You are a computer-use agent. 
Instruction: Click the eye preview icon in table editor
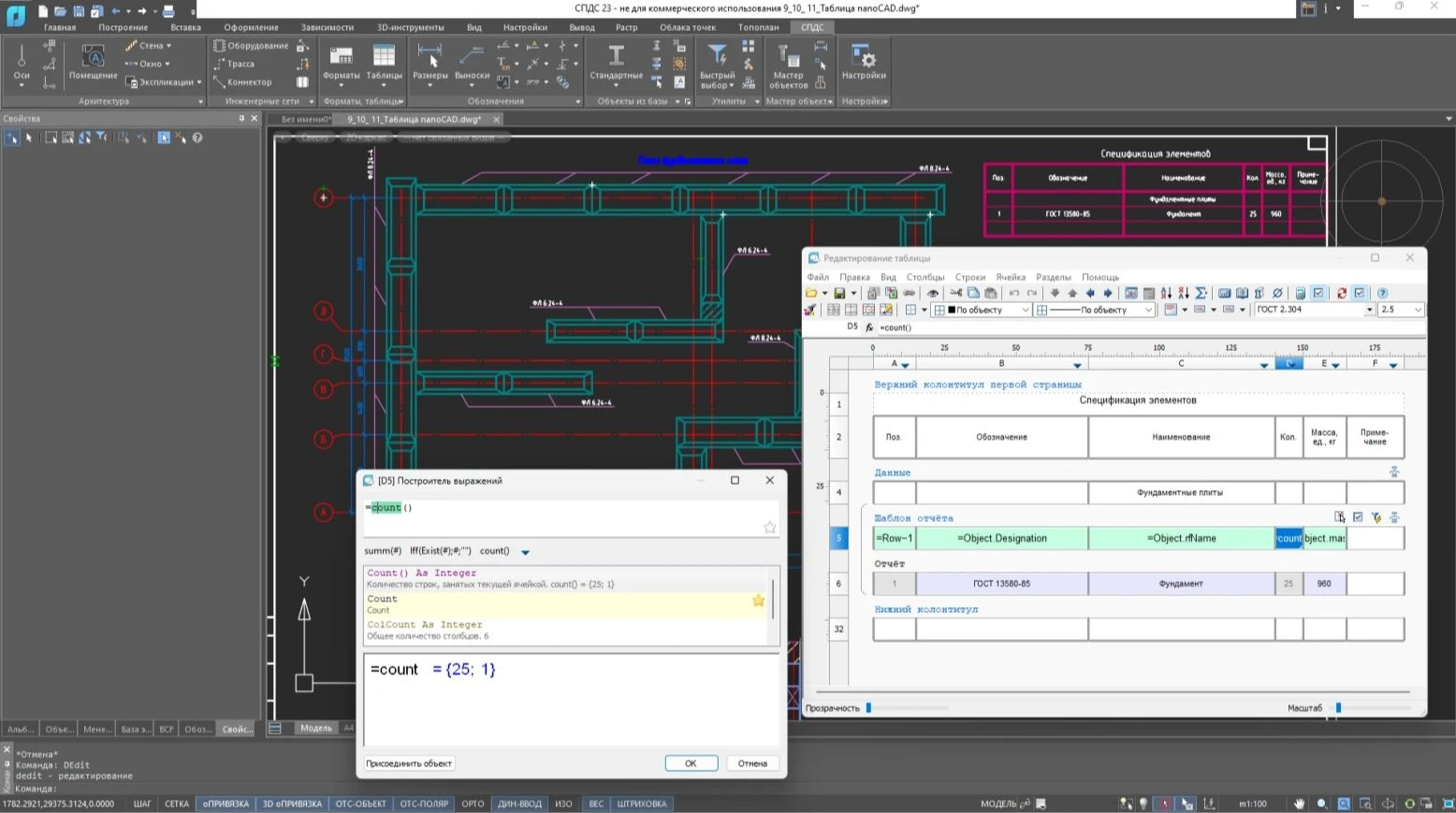coord(932,293)
